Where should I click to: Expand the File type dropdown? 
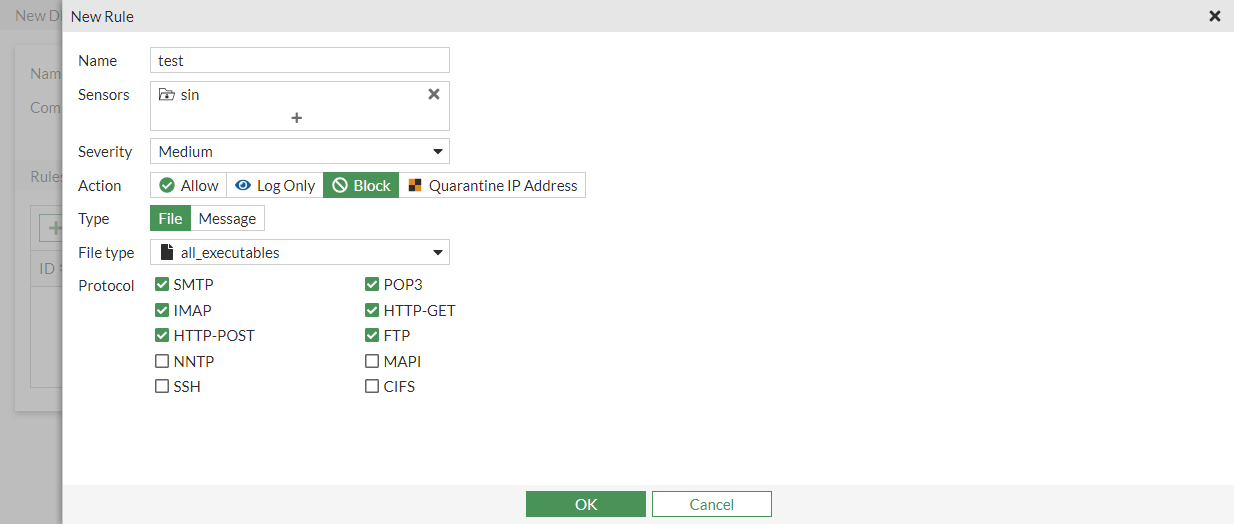point(300,253)
